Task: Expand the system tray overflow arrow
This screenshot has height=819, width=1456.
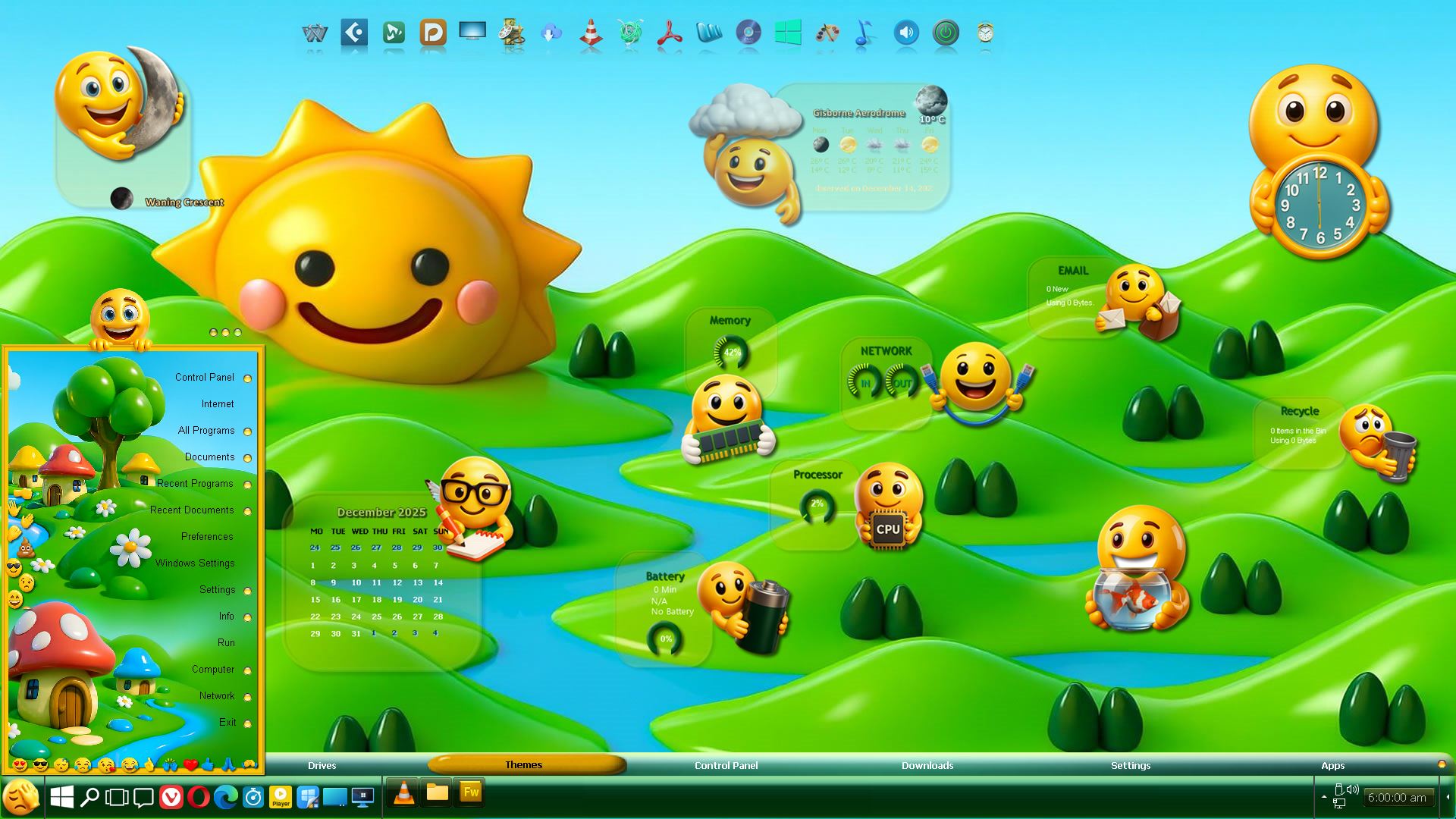Action: 1324,797
